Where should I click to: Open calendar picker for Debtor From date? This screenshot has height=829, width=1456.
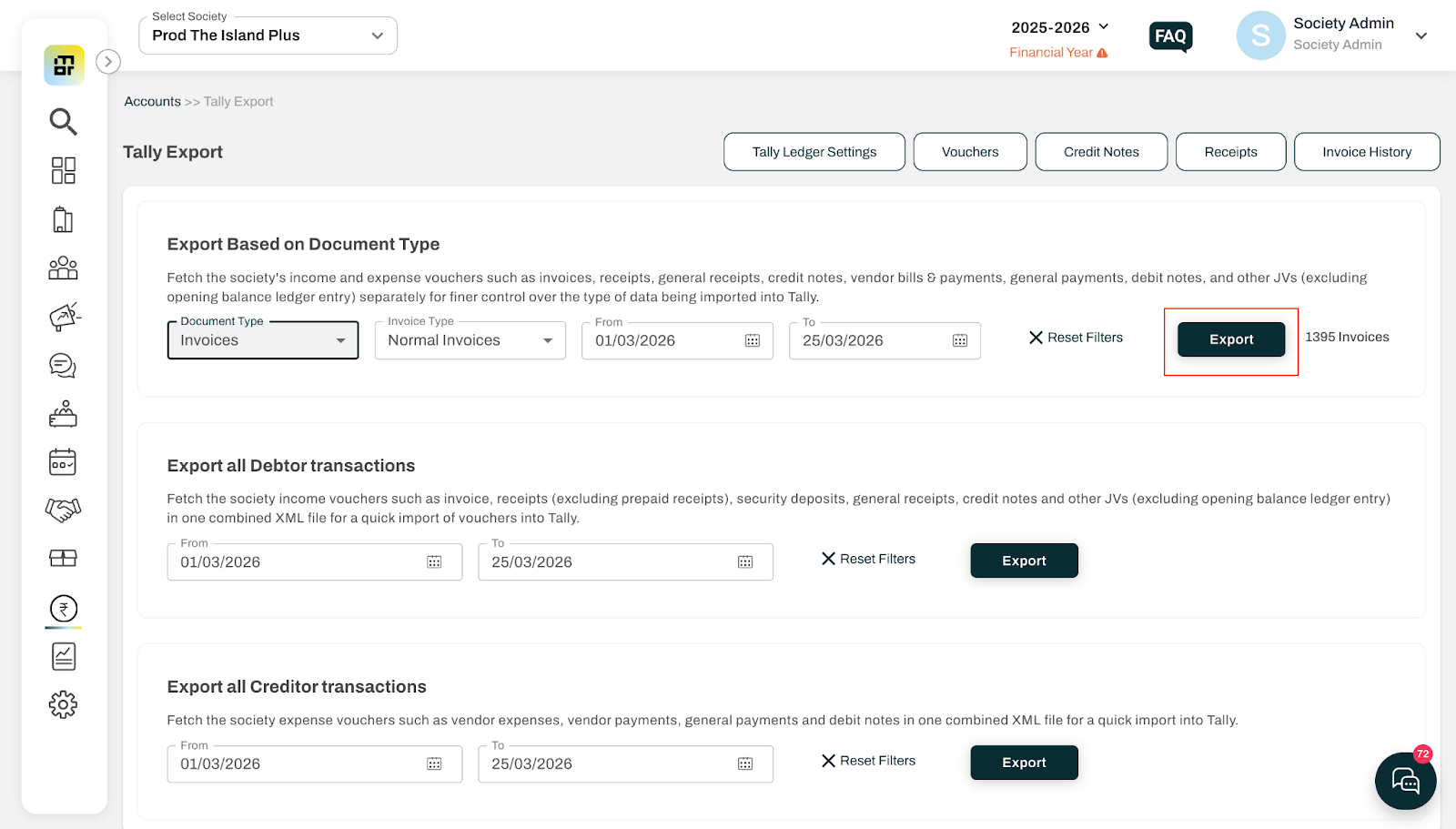coord(434,562)
